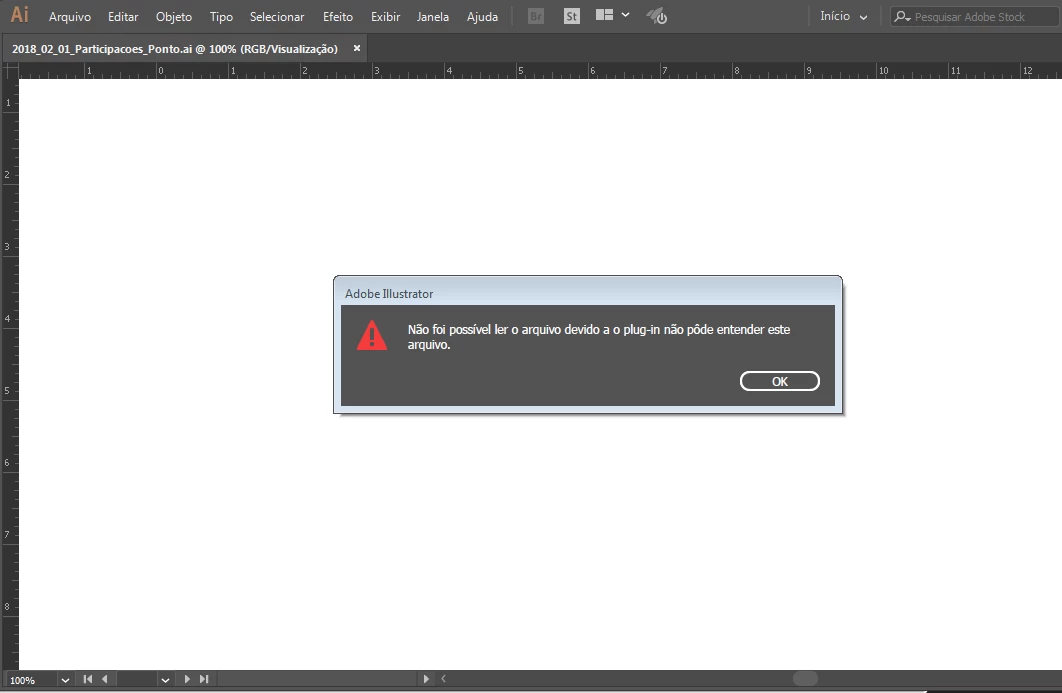Click OK in the Adobe Illustrator dialog
The image size is (1062, 693).
click(780, 381)
